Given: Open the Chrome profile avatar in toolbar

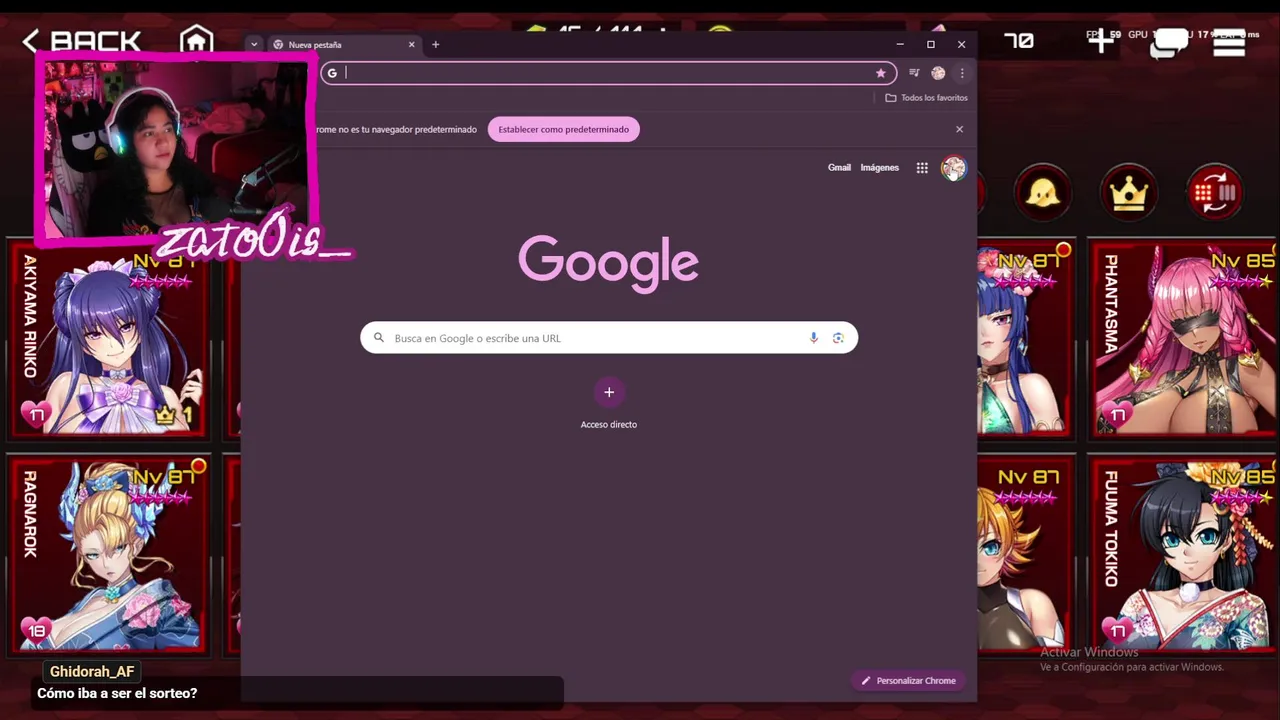Looking at the screenshot, I should tap(938, 73).
